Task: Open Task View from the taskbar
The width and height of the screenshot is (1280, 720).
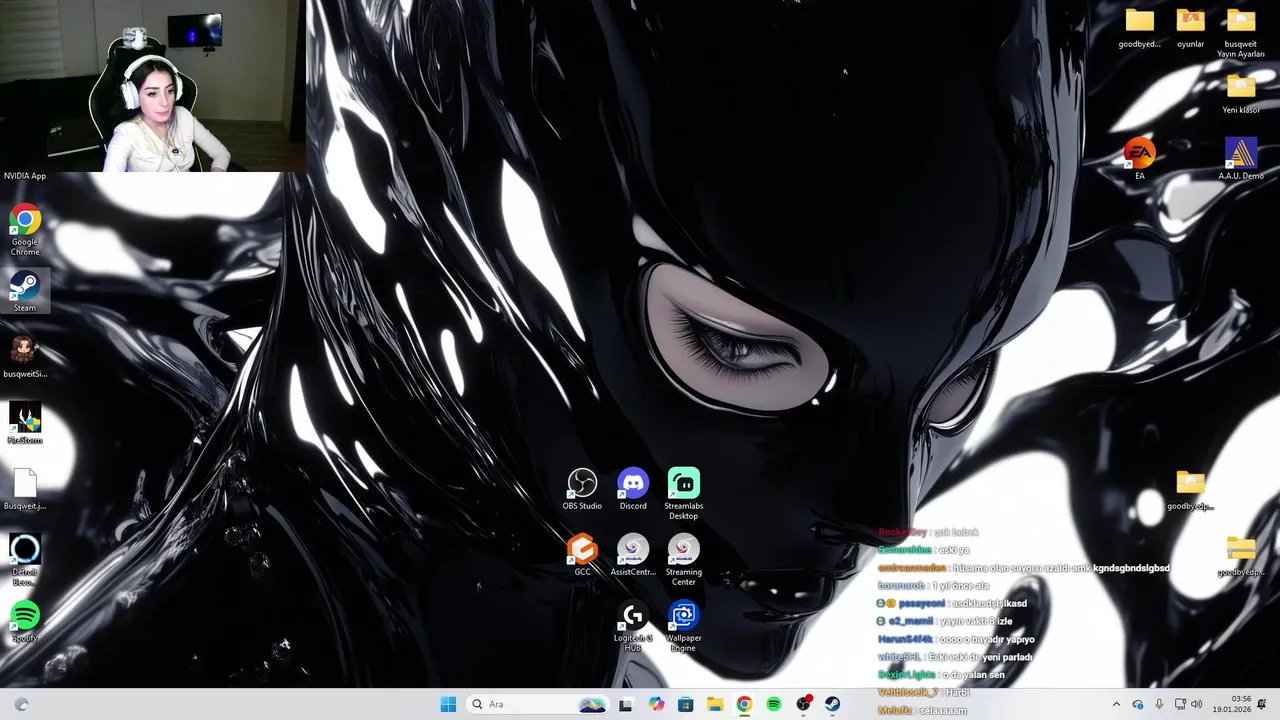Action: pyautogui.click(x=625, y=704)
